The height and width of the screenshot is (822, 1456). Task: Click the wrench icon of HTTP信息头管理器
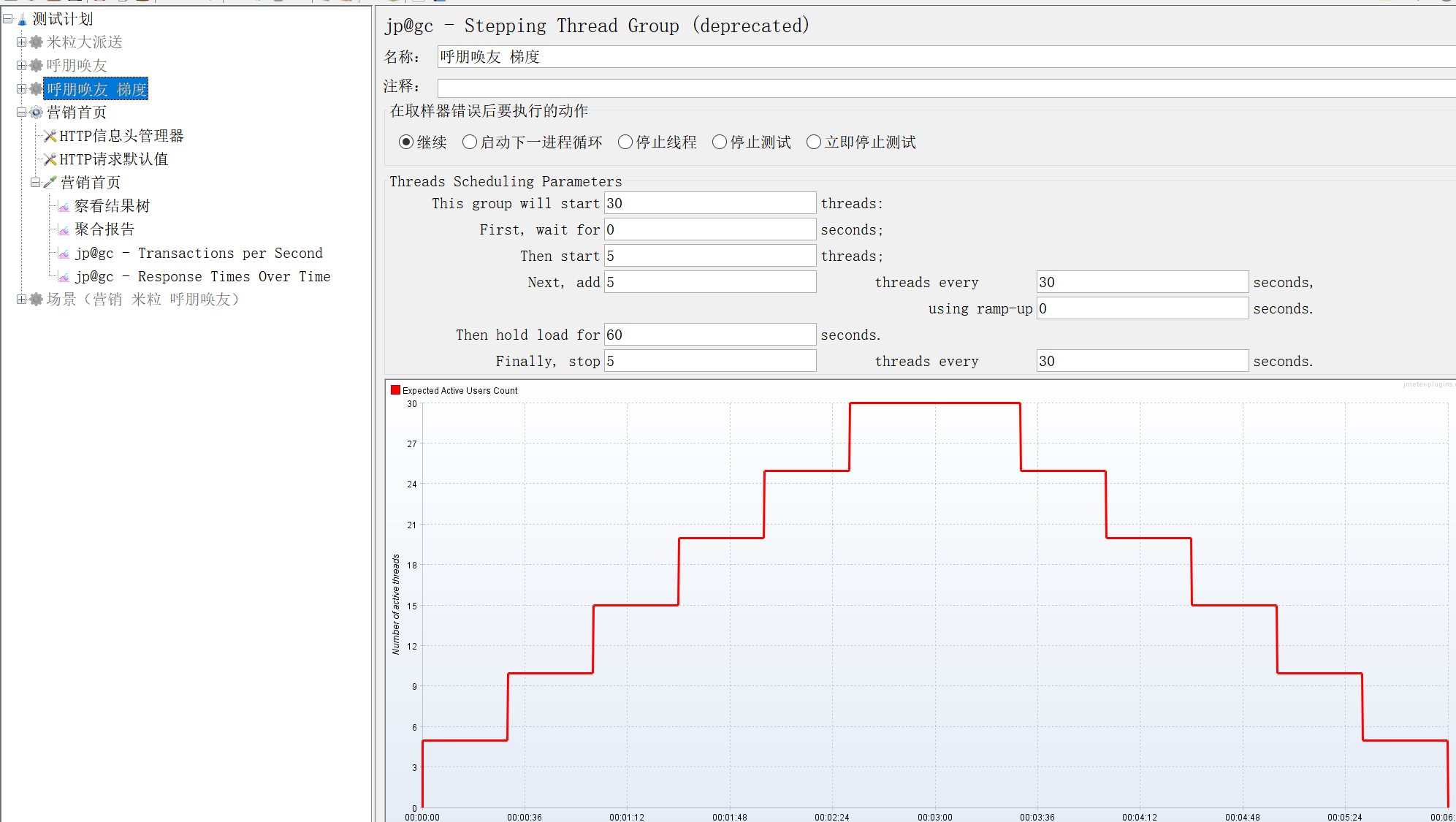[50, 136]
